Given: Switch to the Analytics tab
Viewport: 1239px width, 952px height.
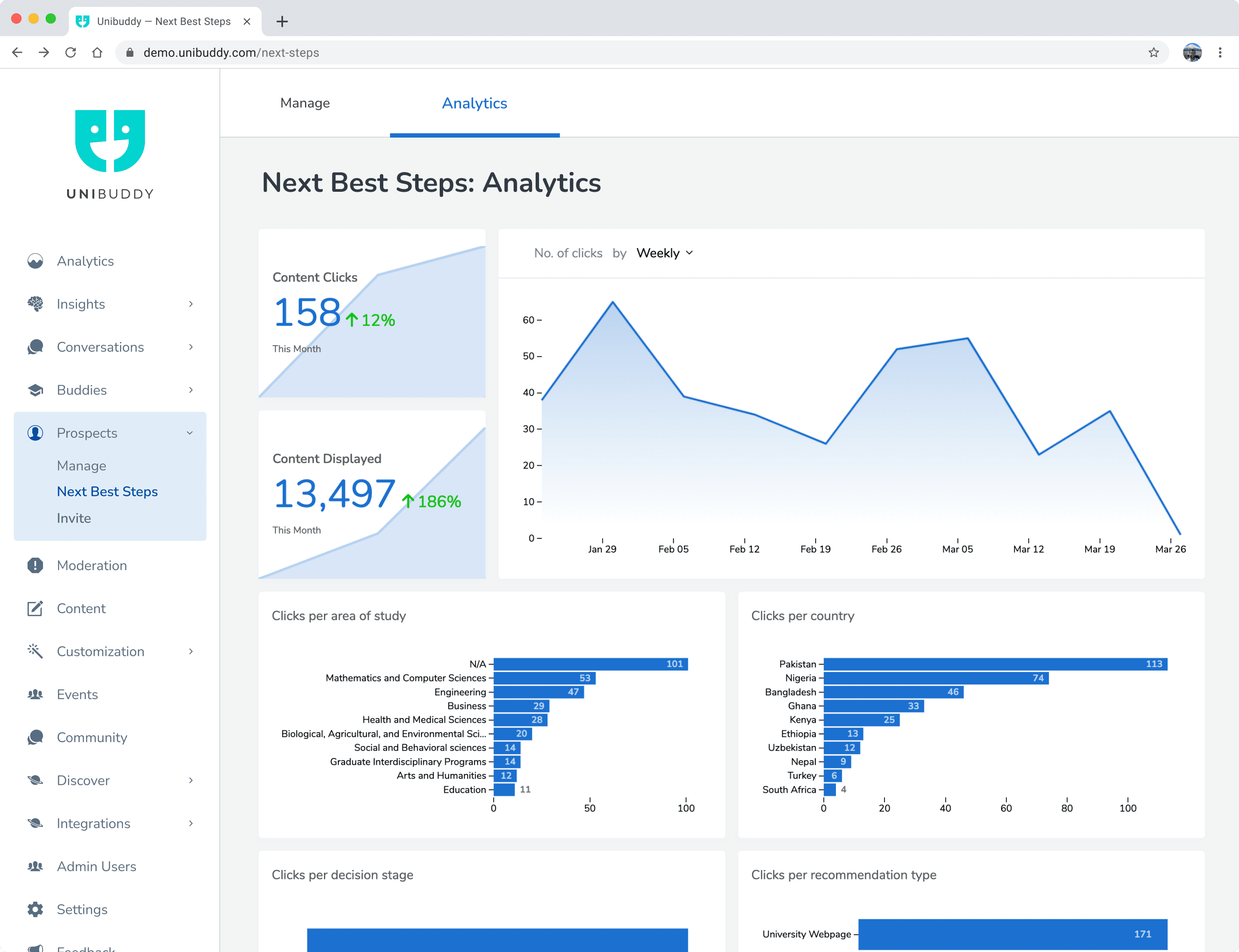Looking at the screenshot, I should 474,103.
